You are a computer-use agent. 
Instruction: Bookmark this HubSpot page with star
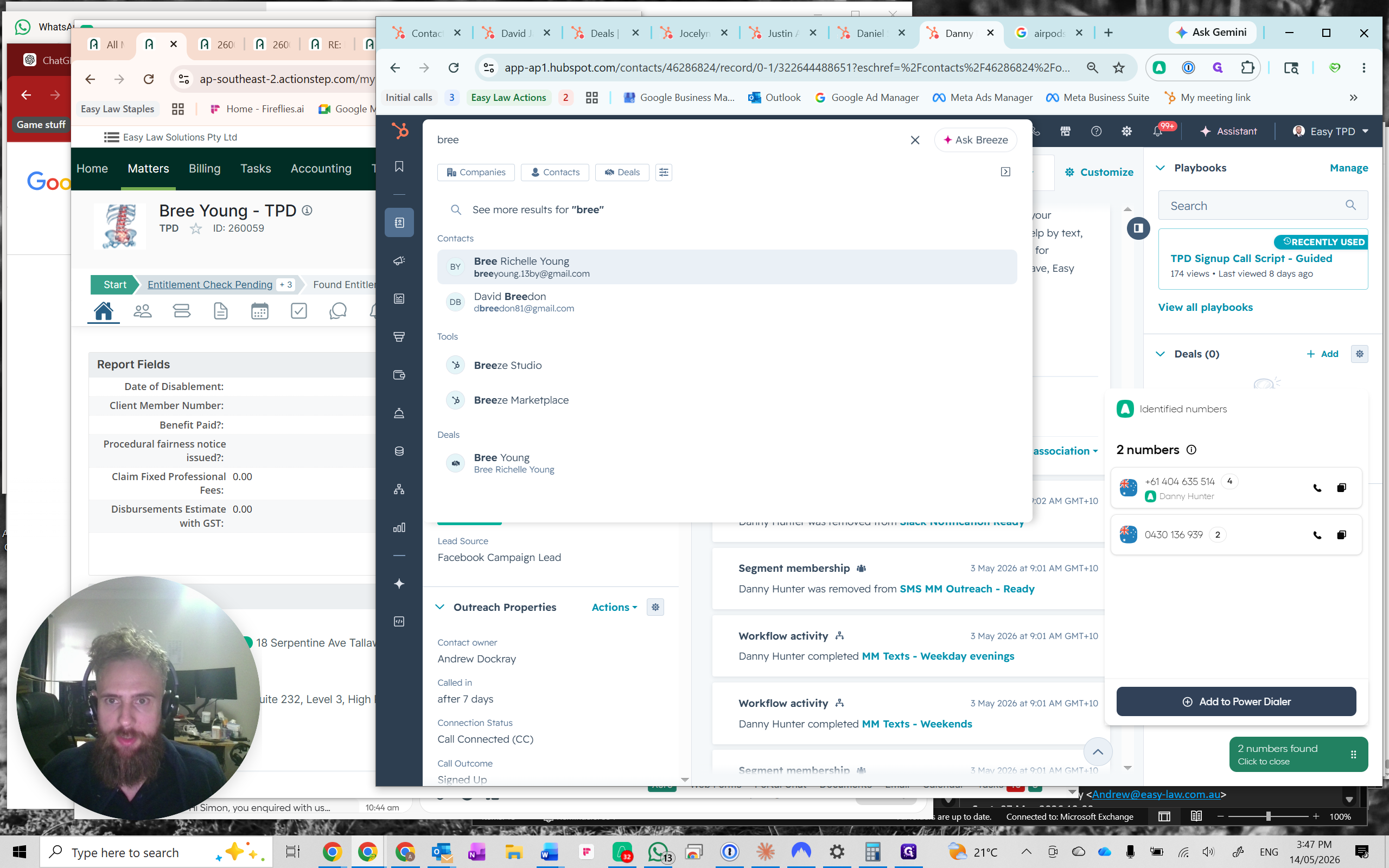click(x=1119, y=68)
